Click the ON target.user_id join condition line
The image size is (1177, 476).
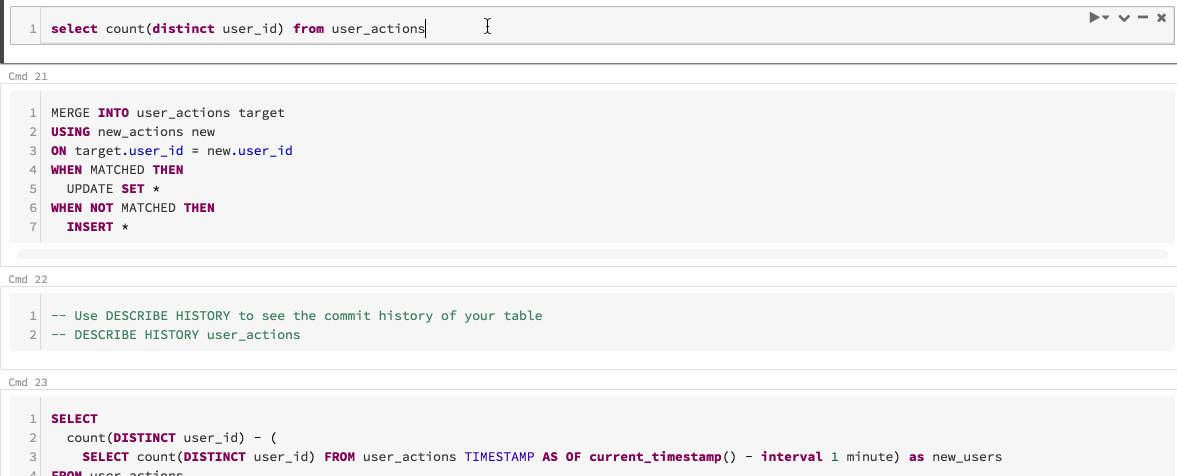point(171,151)
